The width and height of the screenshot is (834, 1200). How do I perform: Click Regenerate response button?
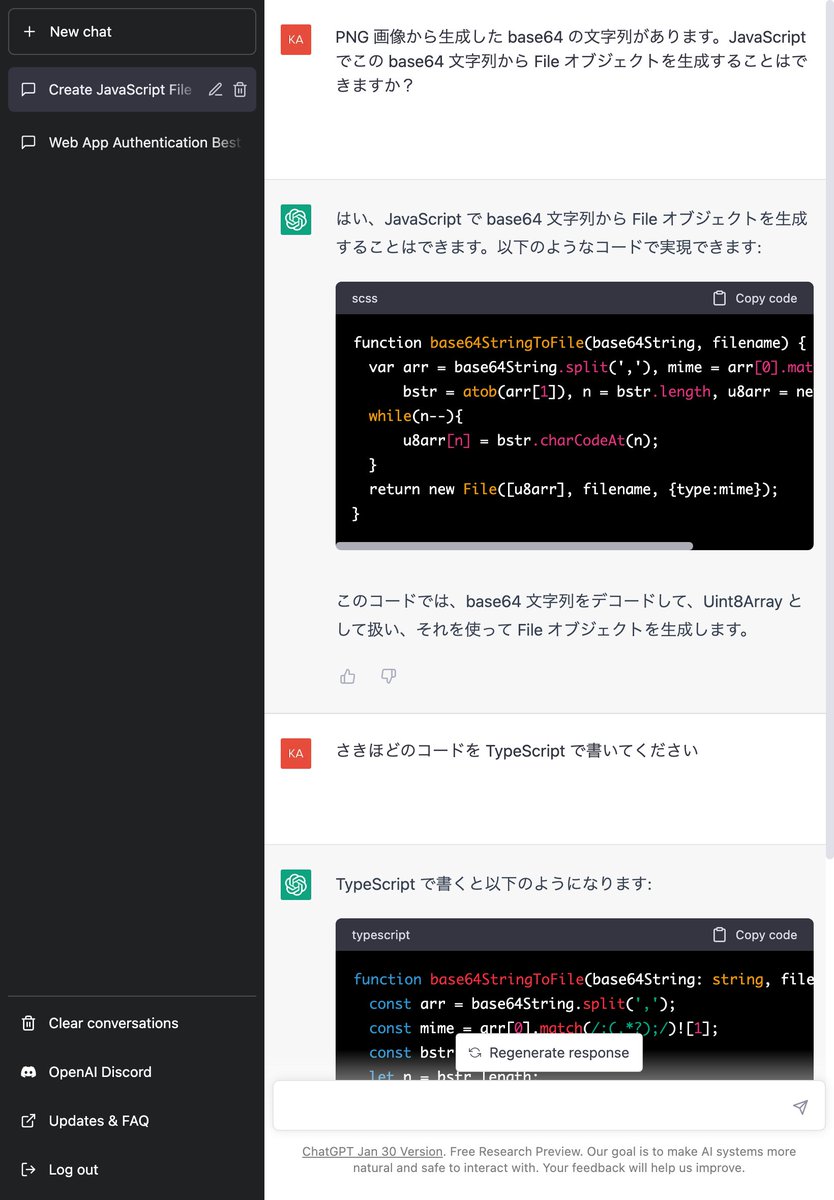549,1052
